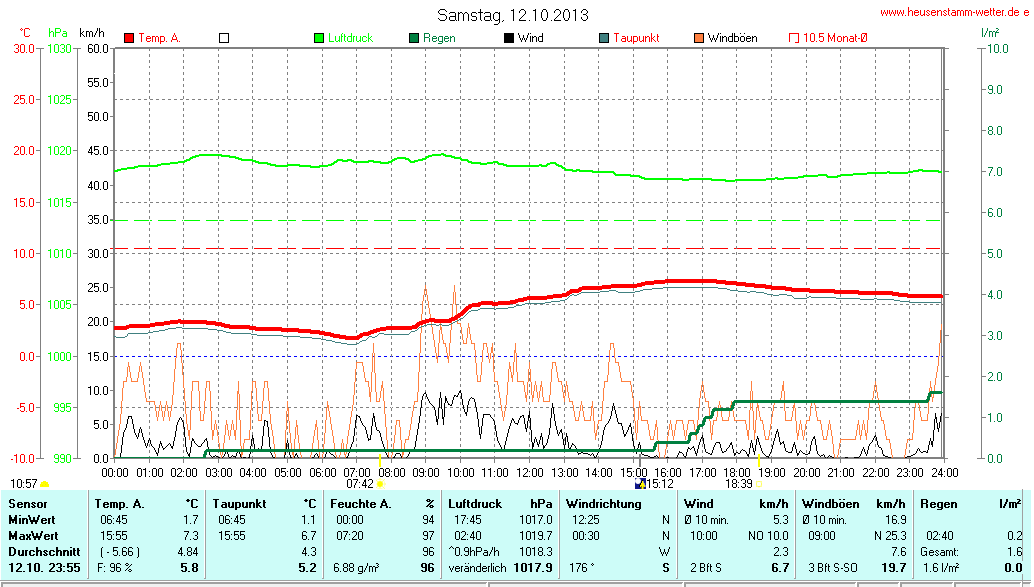Click the Durchschnitt row label
The height and width of the screenshot is (587, 1034).
click(x=42, y=552)
